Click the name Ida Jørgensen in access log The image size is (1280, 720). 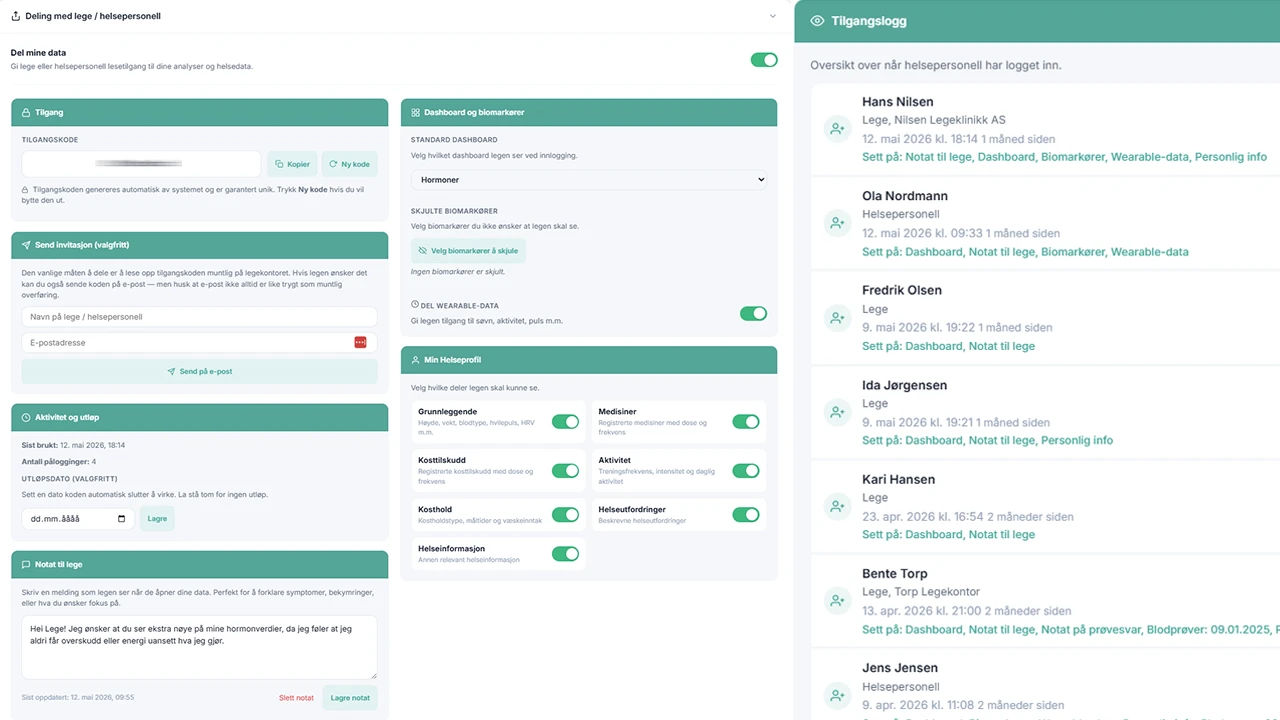[905, 385]
